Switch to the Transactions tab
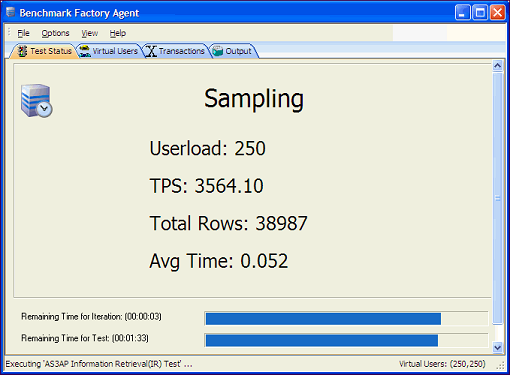The width and height of the screenshot is (510, 375). coord(176,51)
